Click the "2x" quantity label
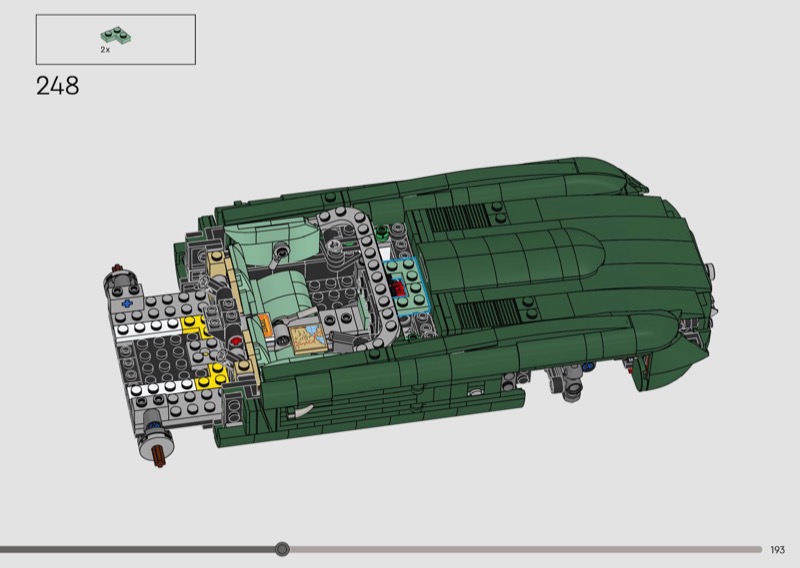Viewport: 800px width, 568px height. click(105, 50)
